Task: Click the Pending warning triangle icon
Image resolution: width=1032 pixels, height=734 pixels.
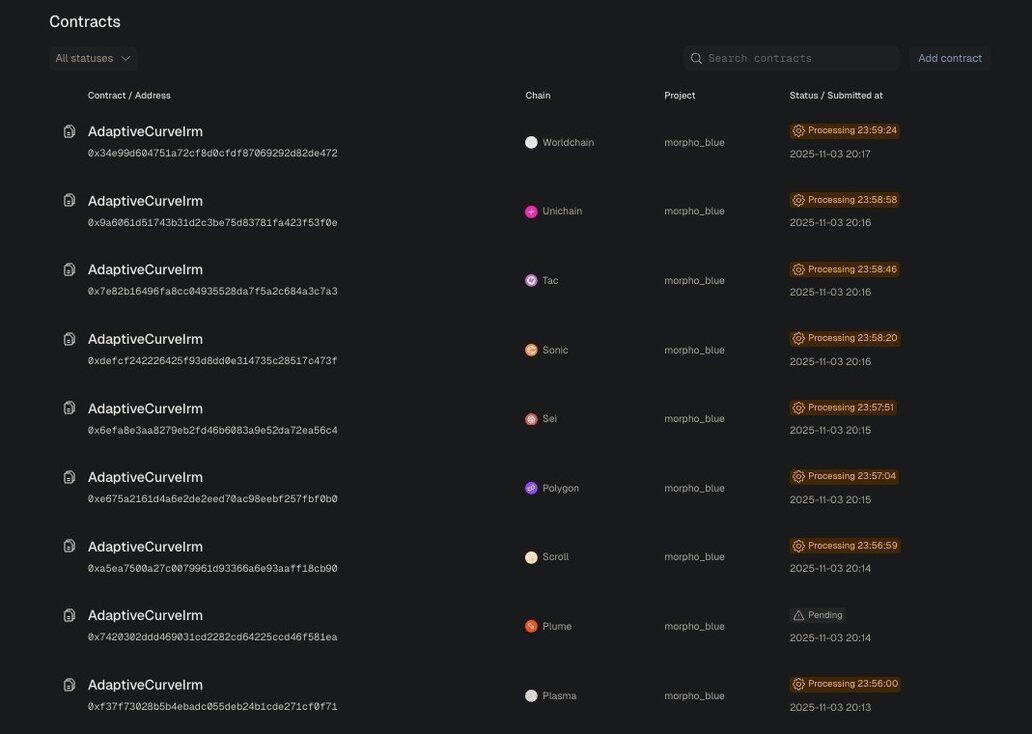Action: click(x=798, y=615)
